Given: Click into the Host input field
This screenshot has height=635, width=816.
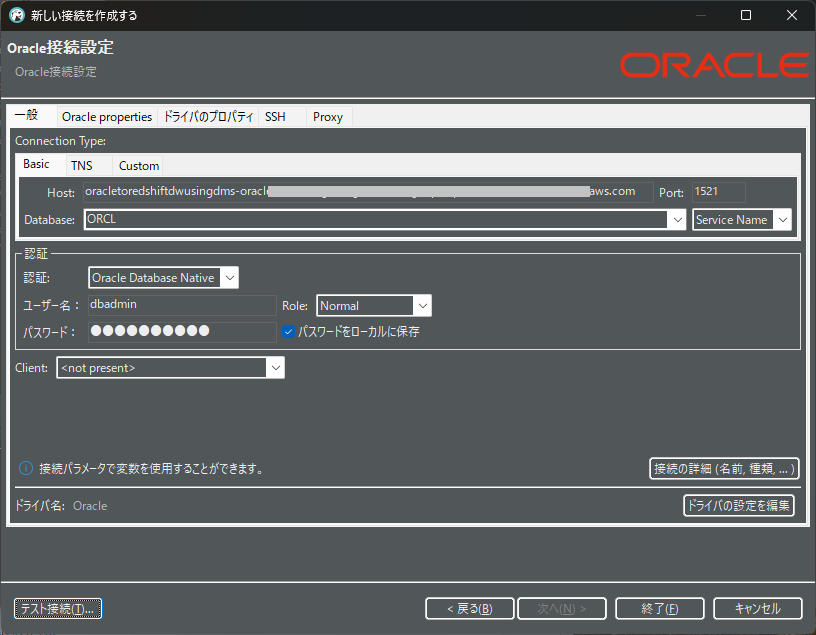Looking at the screenshot, I should coord(368,192).
